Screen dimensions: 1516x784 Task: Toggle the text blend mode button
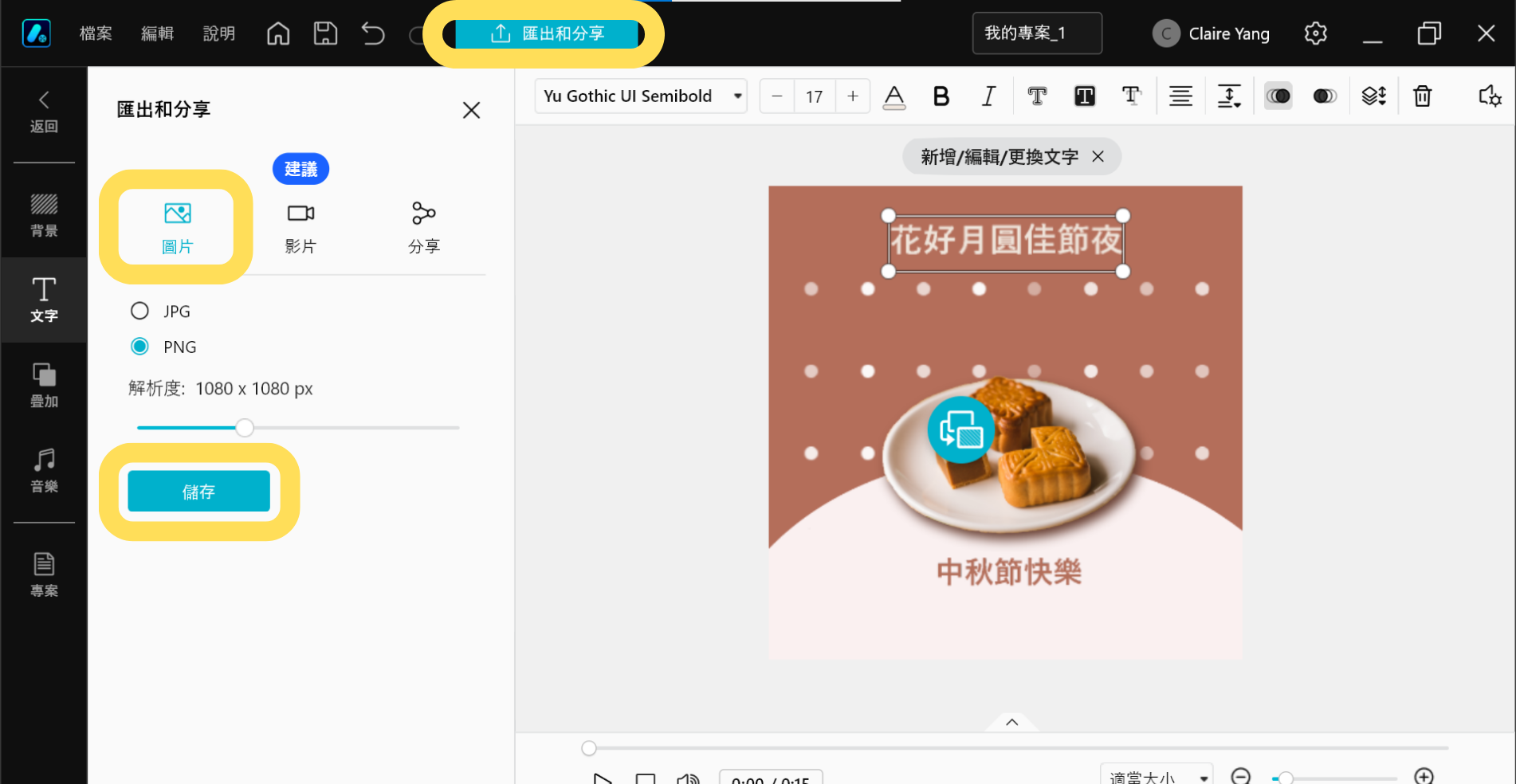click(x=1278, y=96)
